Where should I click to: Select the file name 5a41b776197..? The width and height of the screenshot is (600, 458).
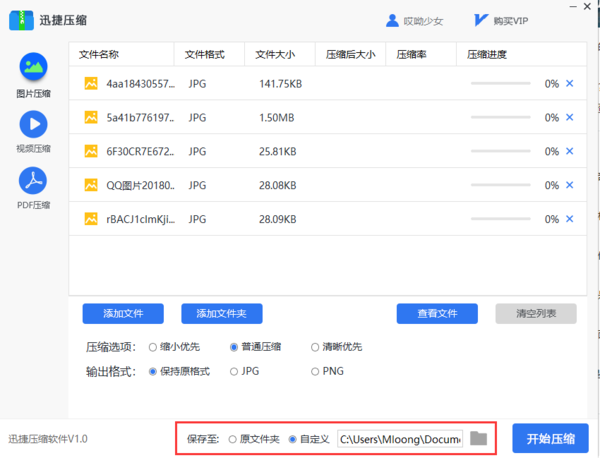140,117
